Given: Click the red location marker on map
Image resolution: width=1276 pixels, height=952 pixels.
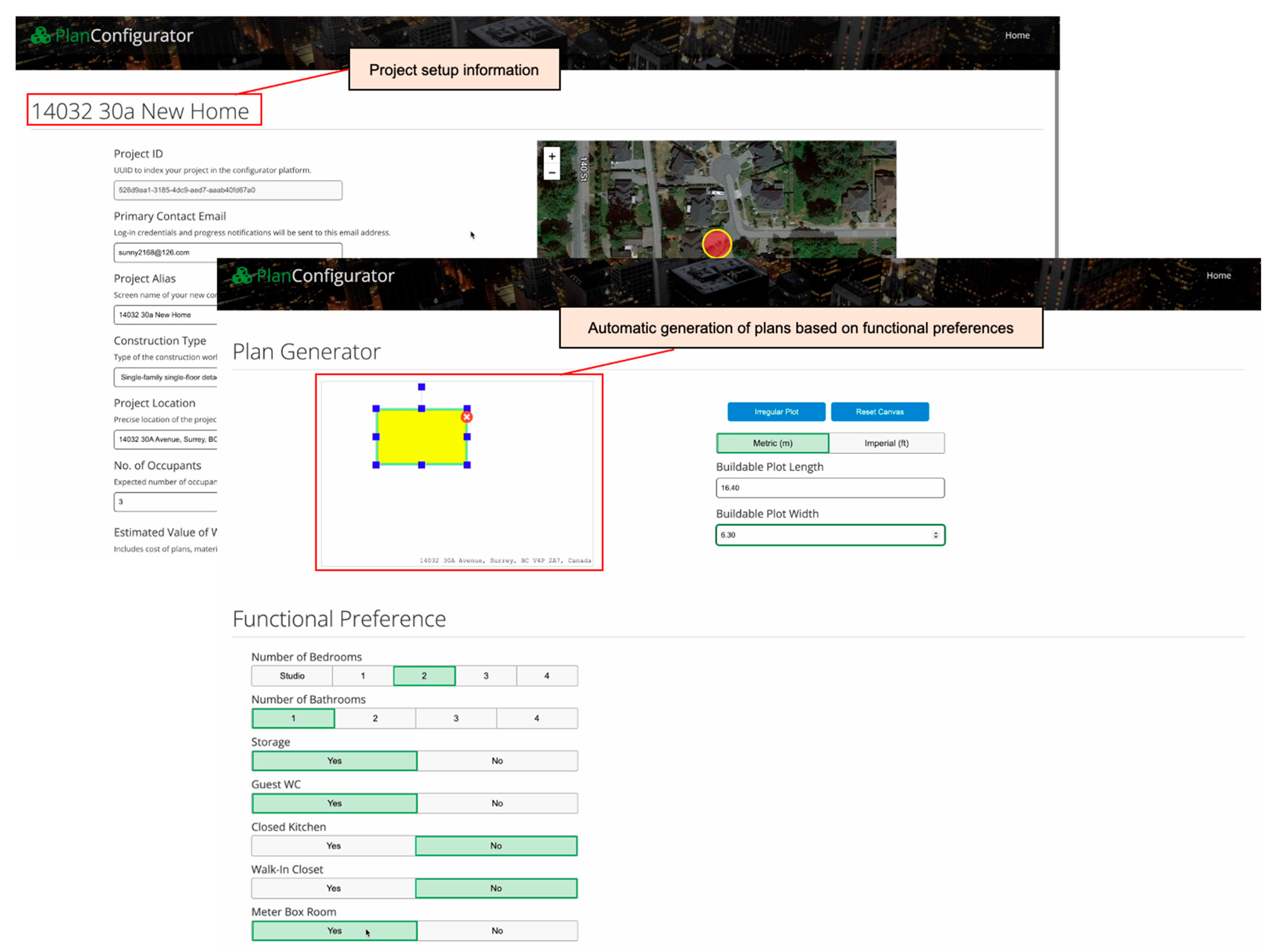Looking at the screenshot, I should coord(716,244).
